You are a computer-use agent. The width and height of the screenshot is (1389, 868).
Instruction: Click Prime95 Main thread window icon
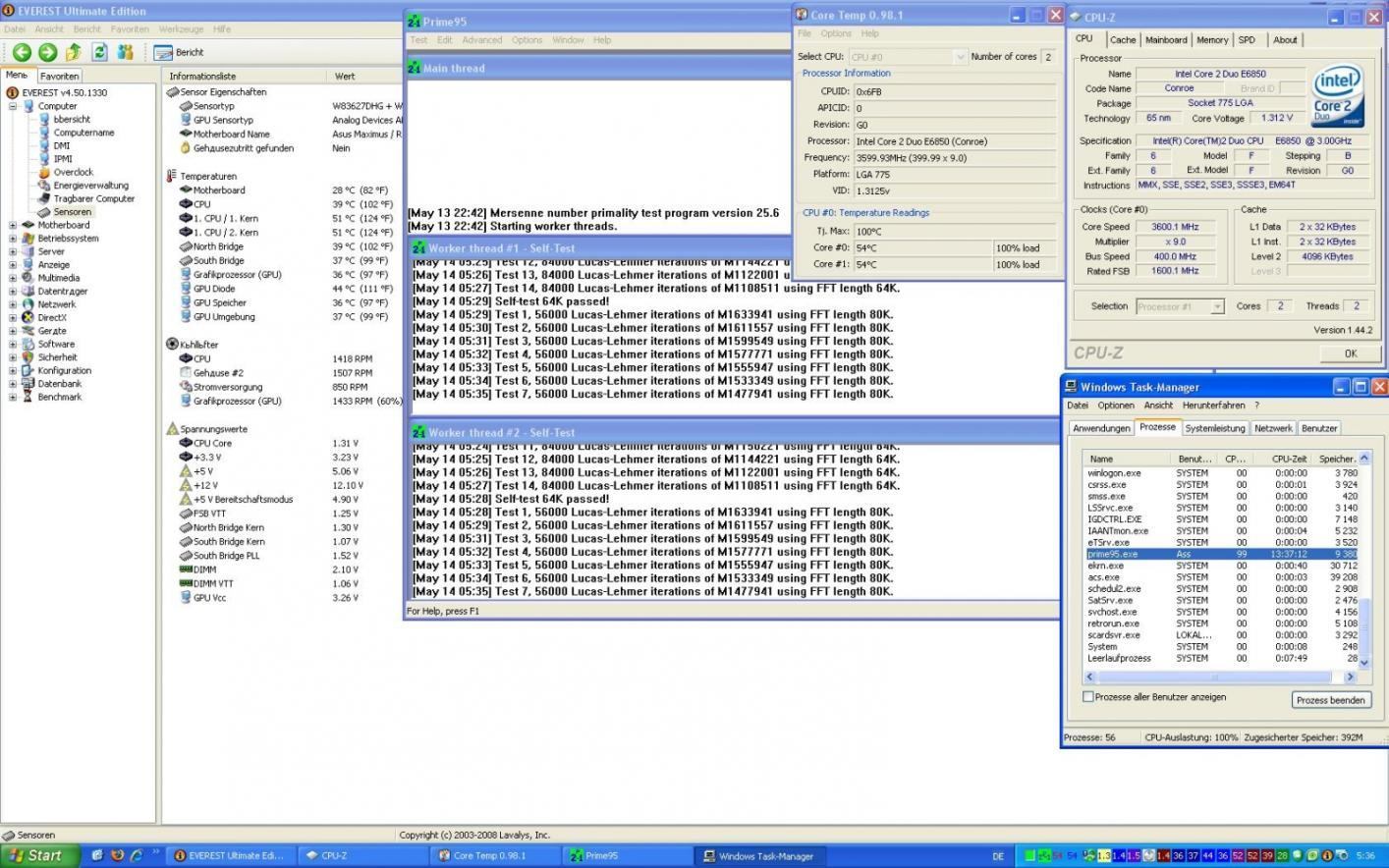tap(414, 68)
